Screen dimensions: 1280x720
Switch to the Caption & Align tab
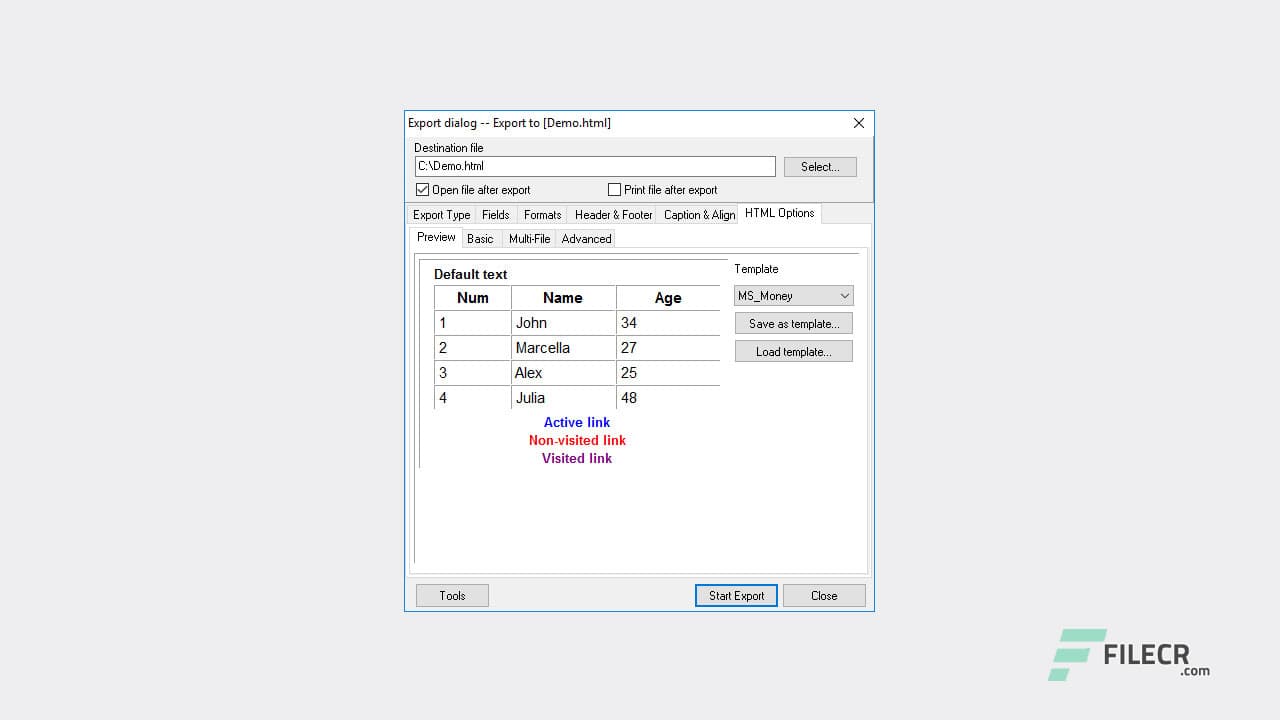(x=697, y=214)
